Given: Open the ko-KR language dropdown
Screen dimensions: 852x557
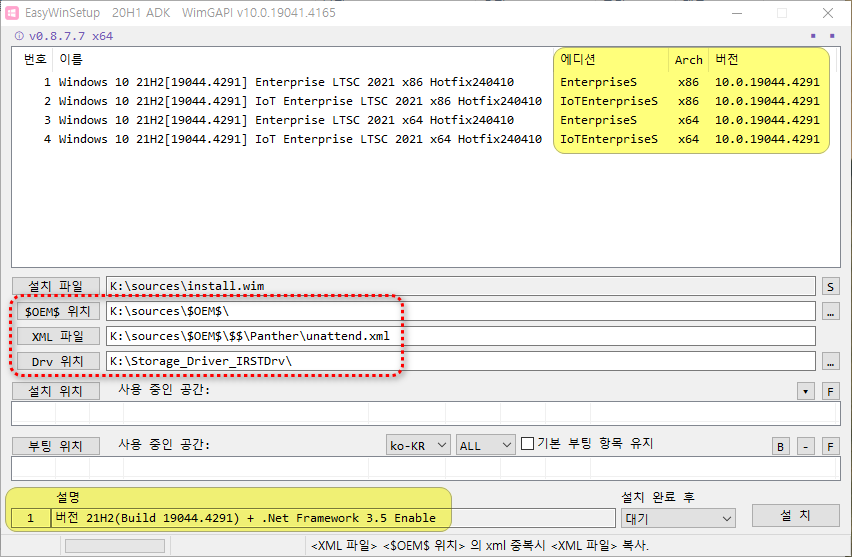Looking at the screenshot, I should [418, 445].
